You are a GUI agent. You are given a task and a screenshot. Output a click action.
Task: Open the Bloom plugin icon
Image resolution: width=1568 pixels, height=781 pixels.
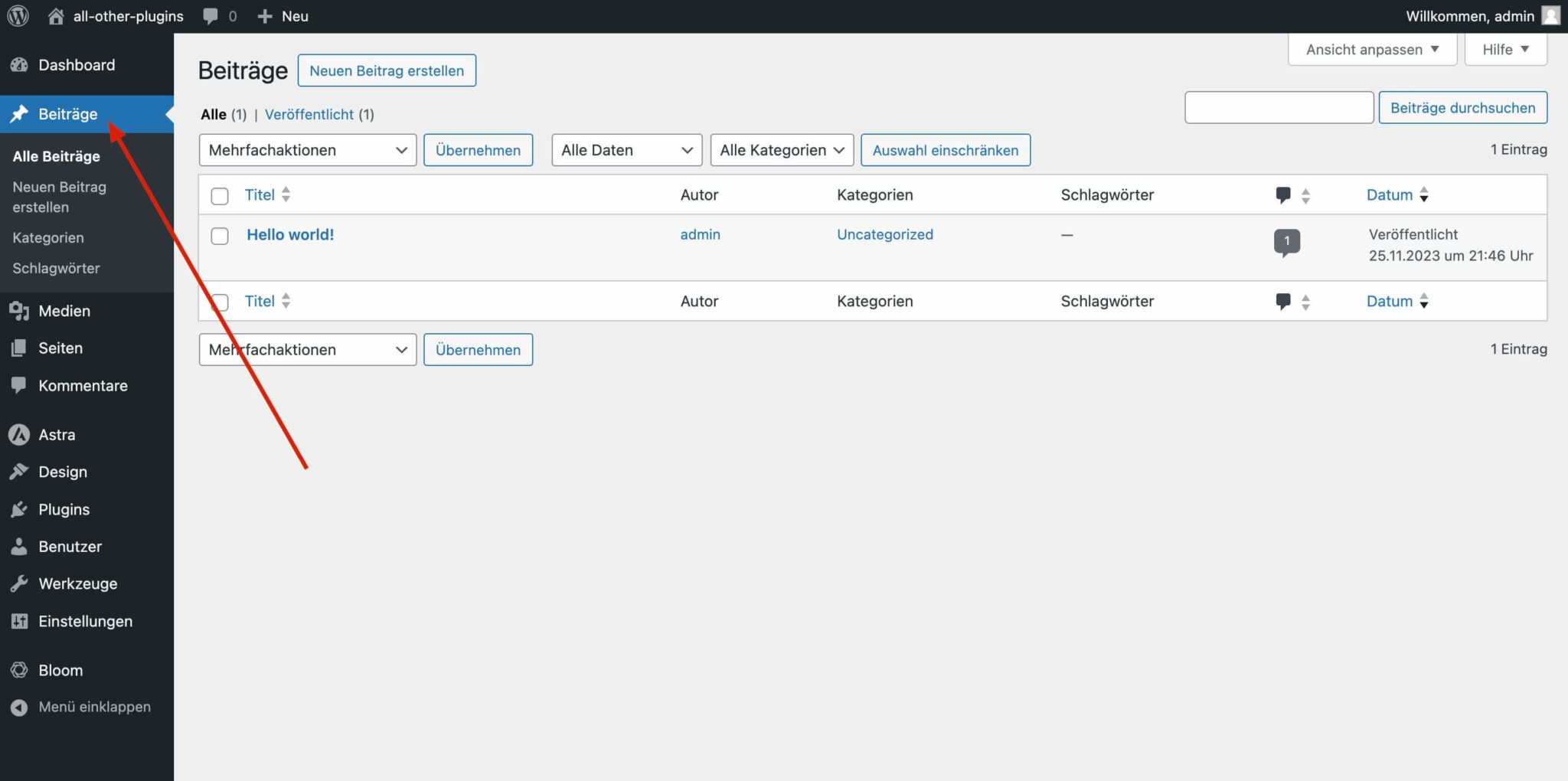19,669
